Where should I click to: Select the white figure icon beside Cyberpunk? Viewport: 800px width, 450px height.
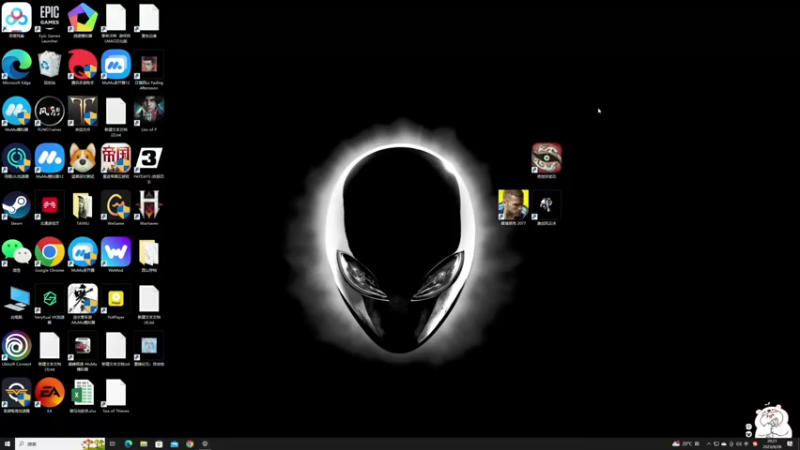point(546,208)
